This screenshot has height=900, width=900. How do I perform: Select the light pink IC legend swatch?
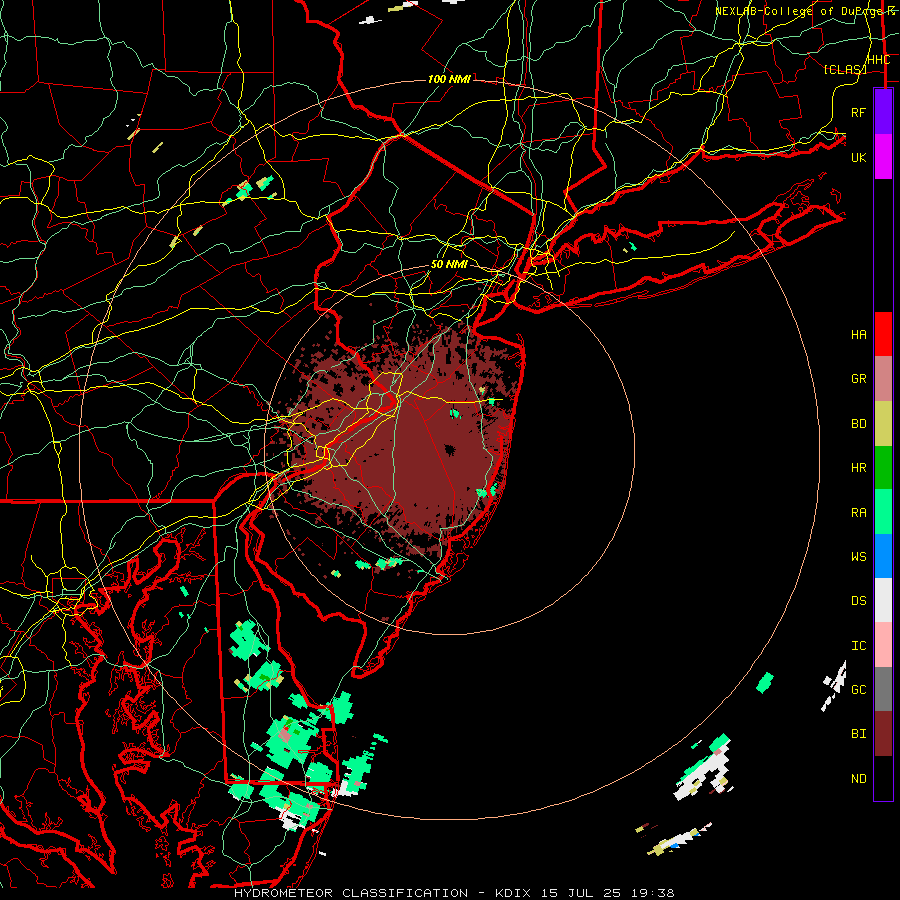[x=883, y=645]
